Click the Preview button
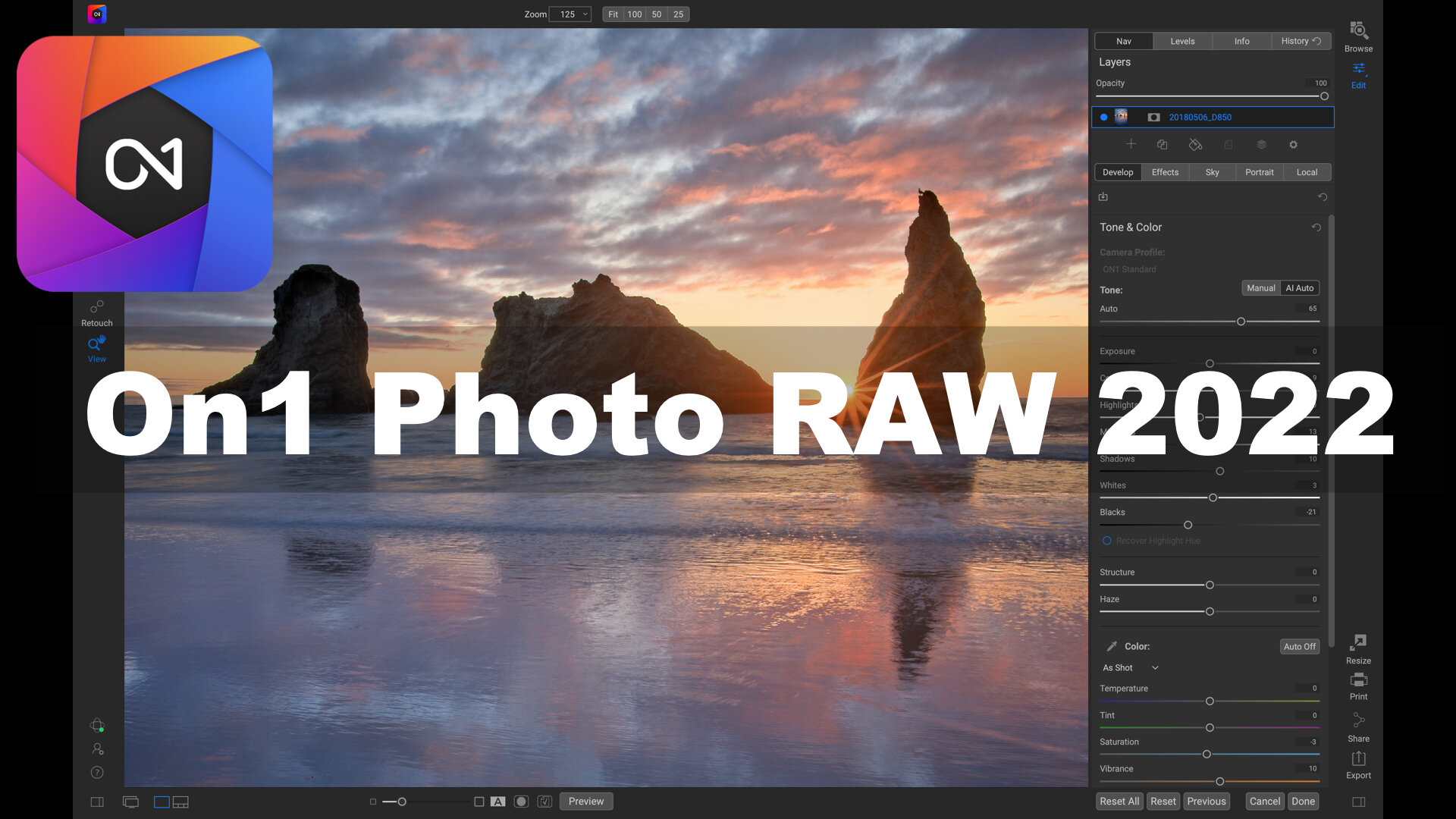 586,802
